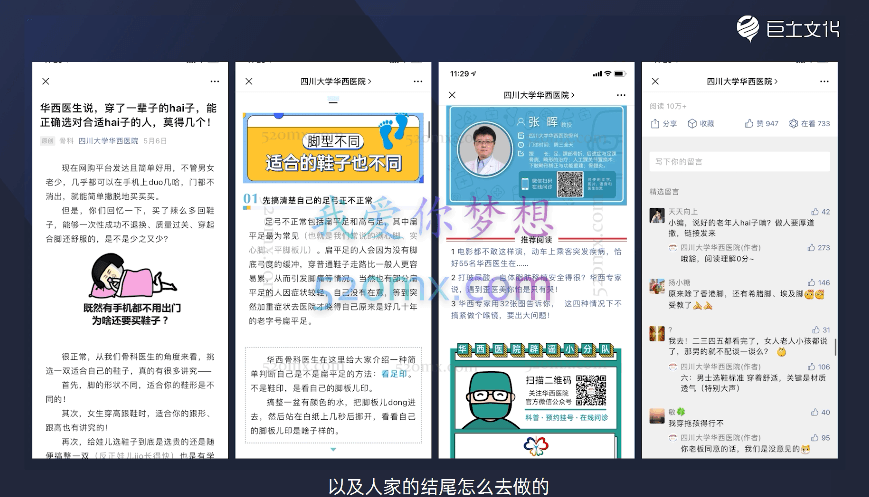Tap the blue footprints icon on the banner

click(394, 130)
